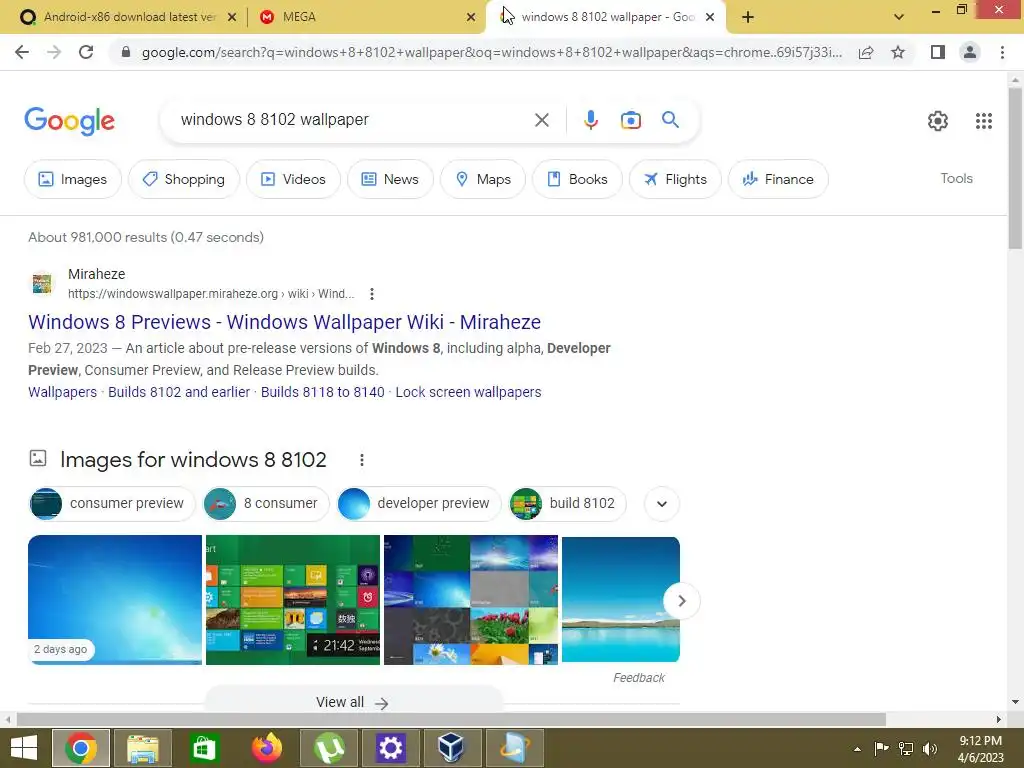This screenshot has width=1024, height=768.
Task: Open Builds 8118 to 8140 sitelink
Action: [323, 392]
